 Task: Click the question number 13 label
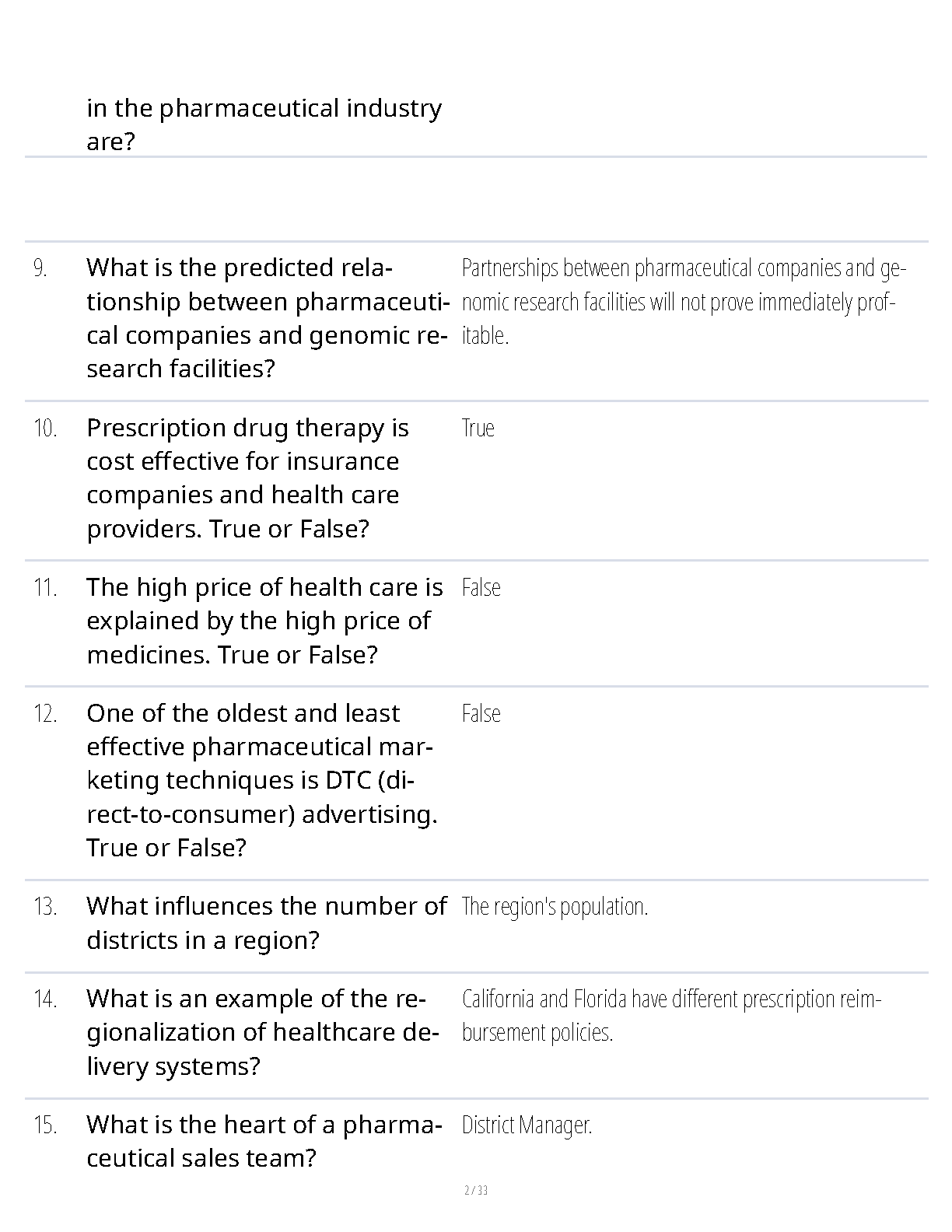[45, 907]
